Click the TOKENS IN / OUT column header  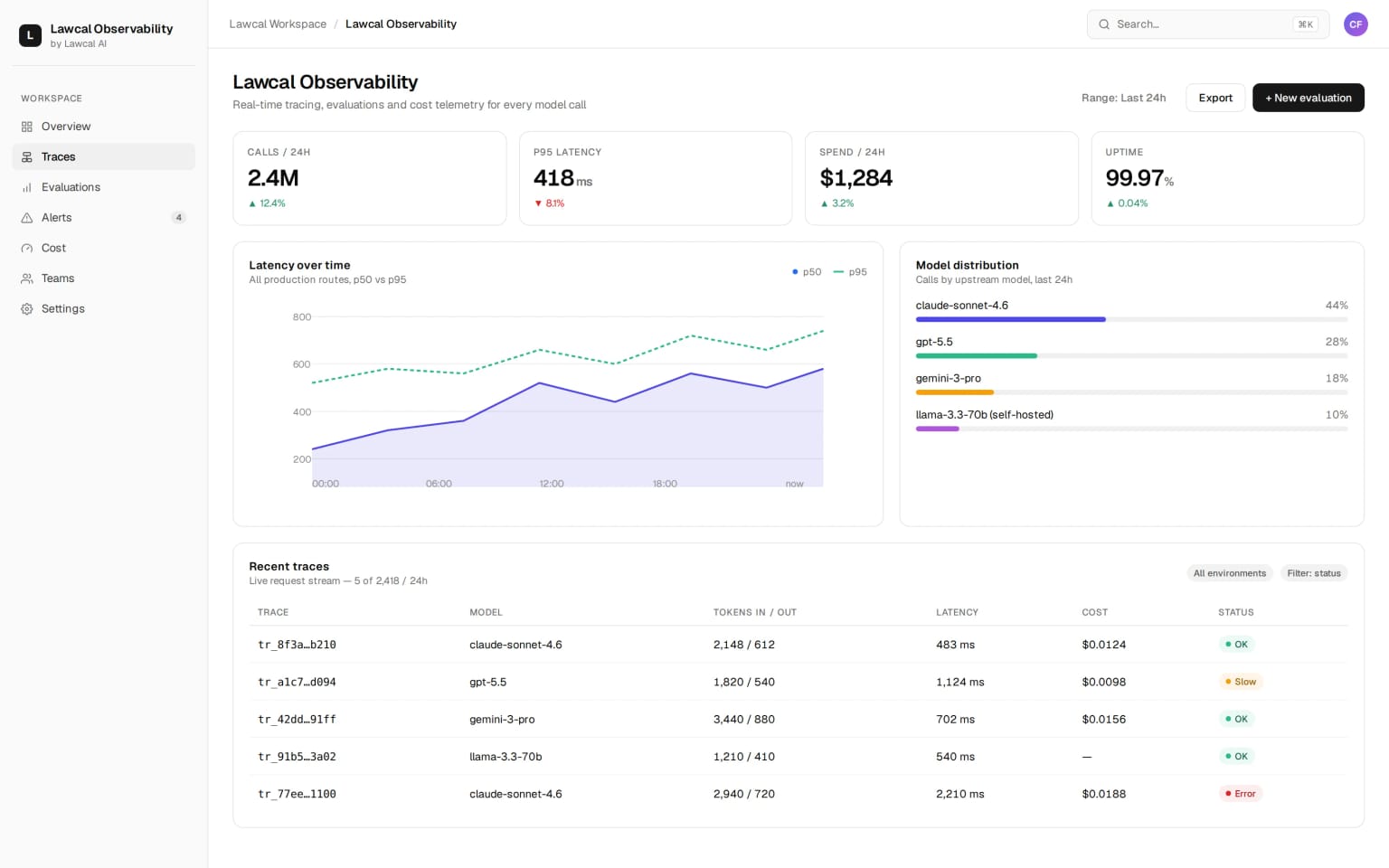point(755,612)
